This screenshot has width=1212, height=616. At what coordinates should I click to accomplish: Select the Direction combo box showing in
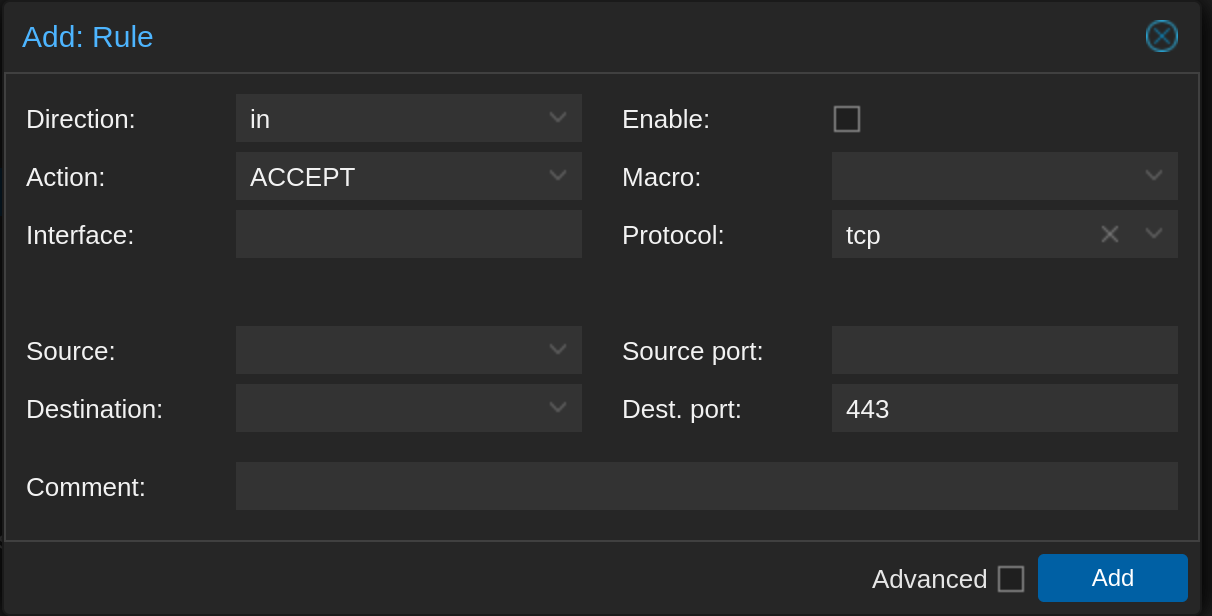point(409,118)
